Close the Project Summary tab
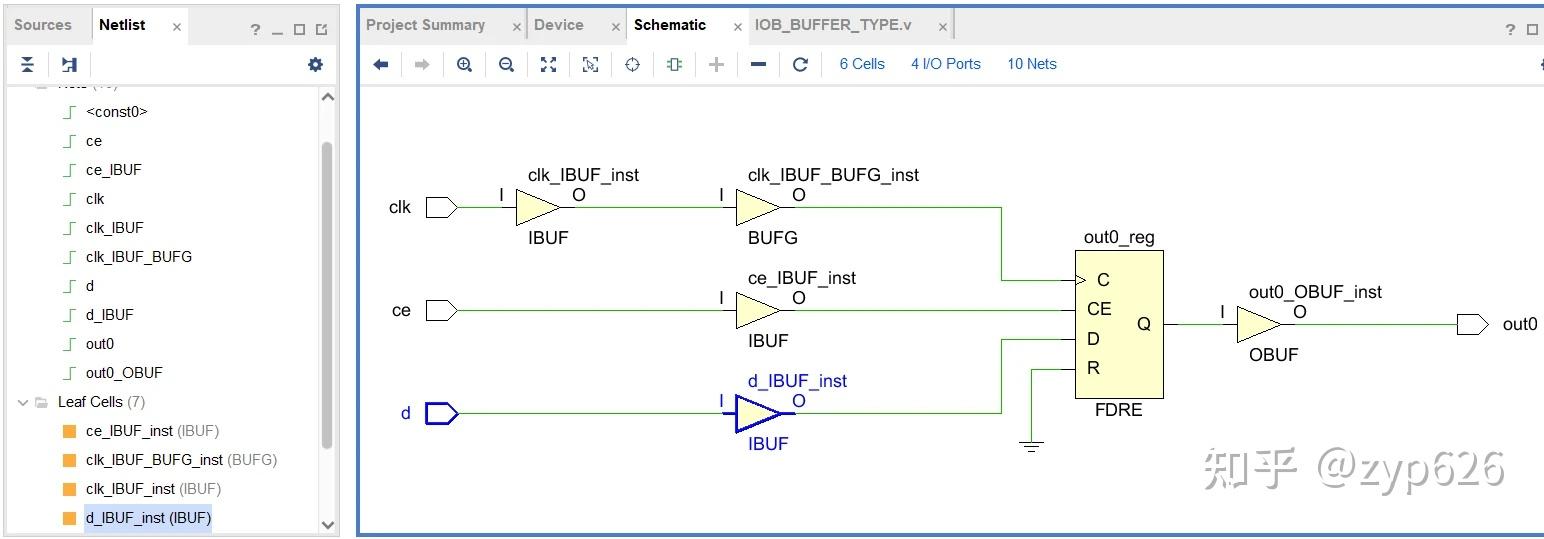Screen dimensions: 1544x539 pyautogui.click(x=517, y=27)
